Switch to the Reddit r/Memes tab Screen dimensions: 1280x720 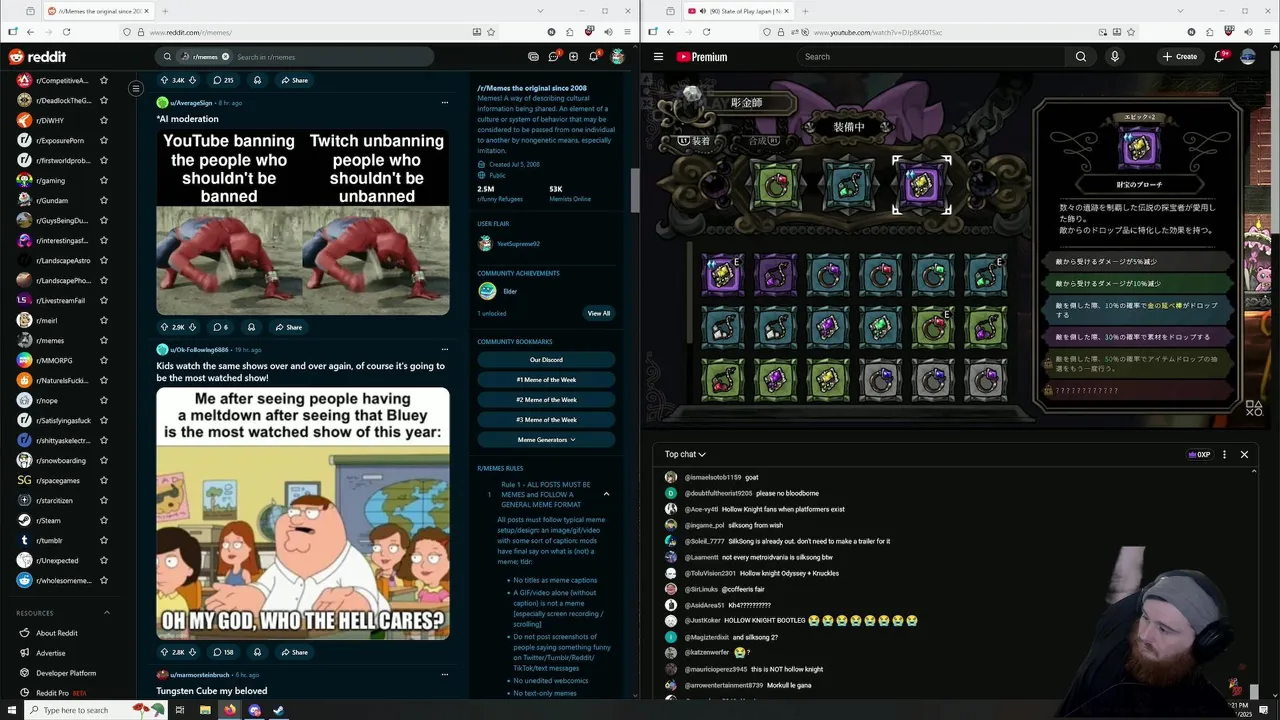point(98,11)
